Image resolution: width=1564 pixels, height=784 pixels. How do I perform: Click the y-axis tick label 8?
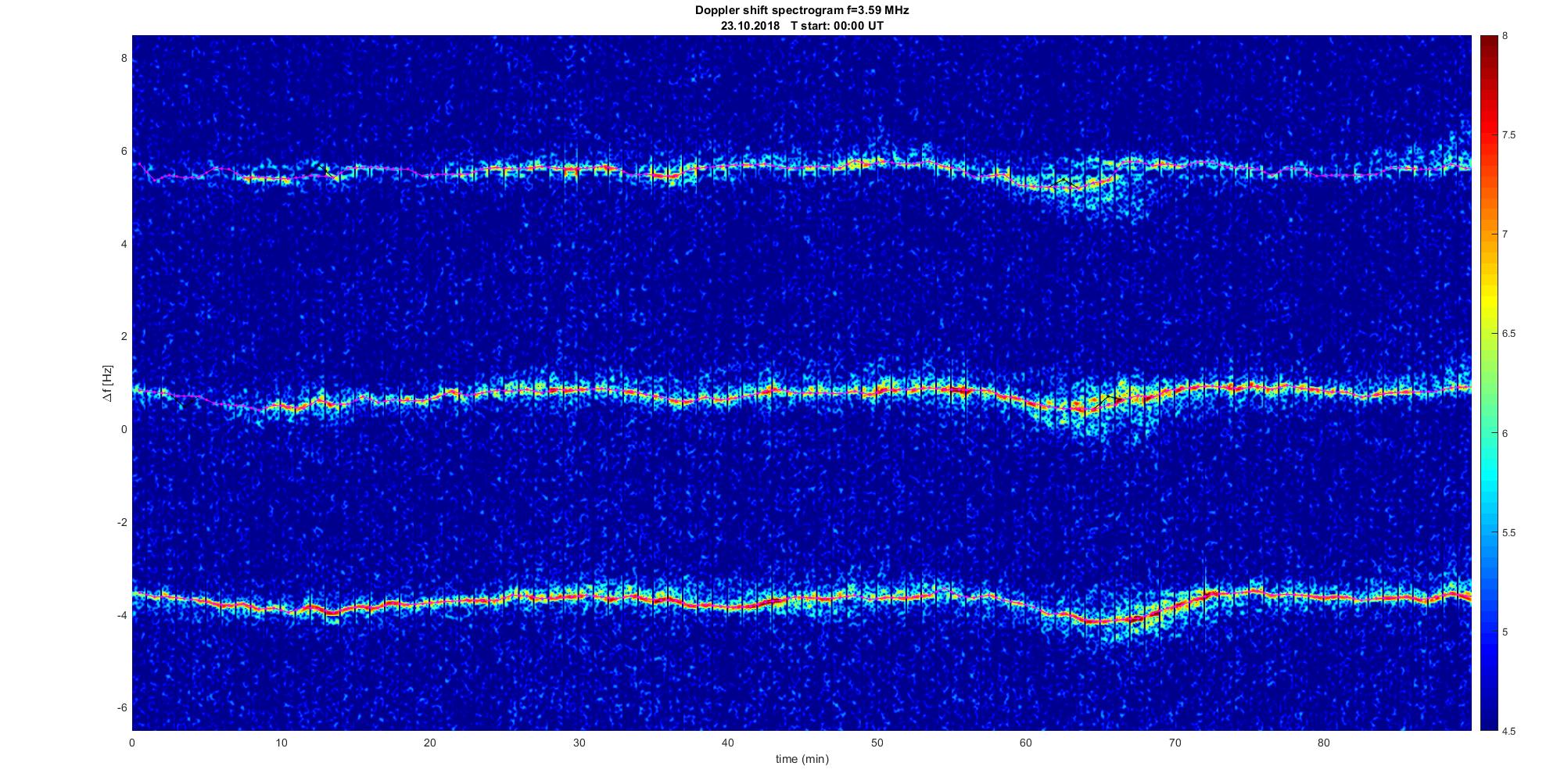pyautogui.click(x=124, y=59)
